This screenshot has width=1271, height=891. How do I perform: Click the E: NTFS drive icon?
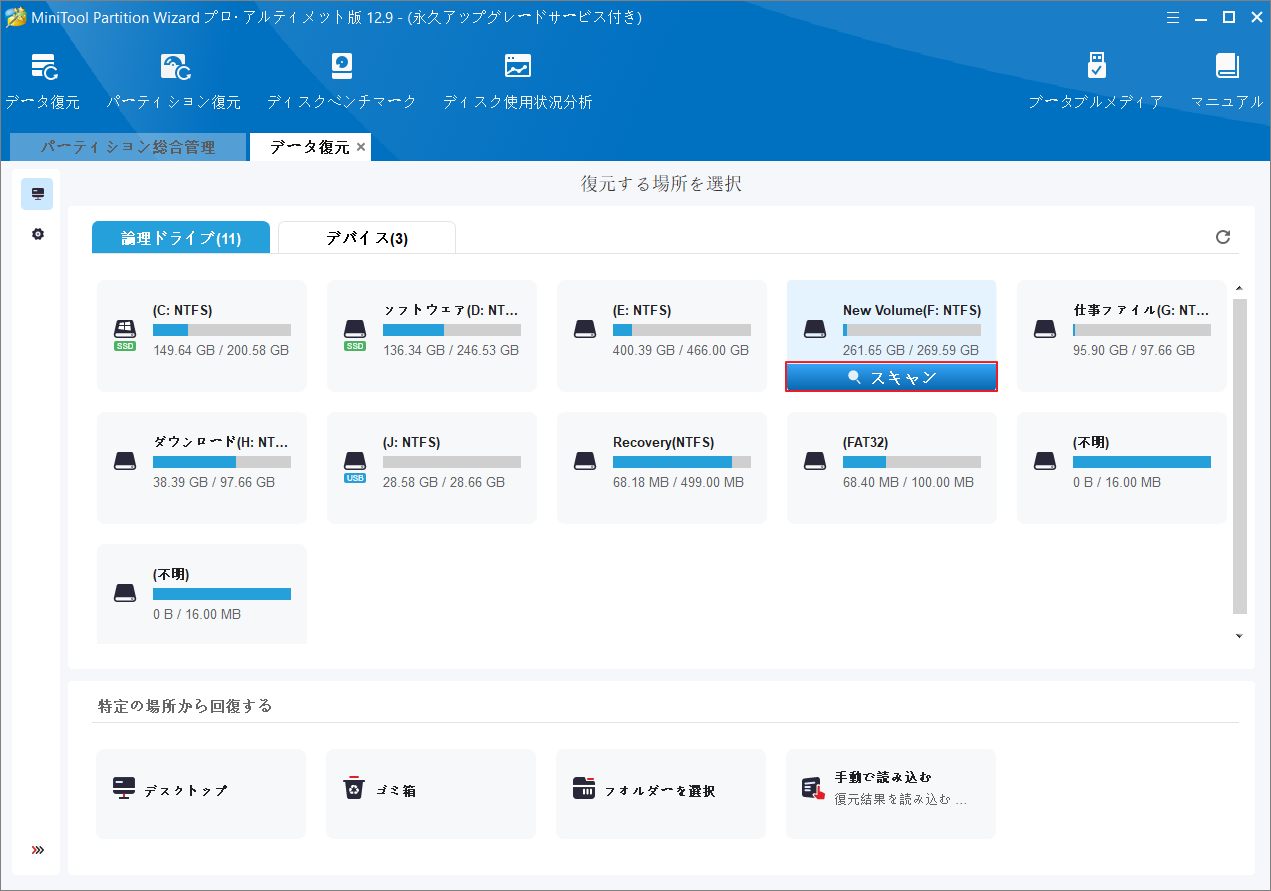[585, 329]
